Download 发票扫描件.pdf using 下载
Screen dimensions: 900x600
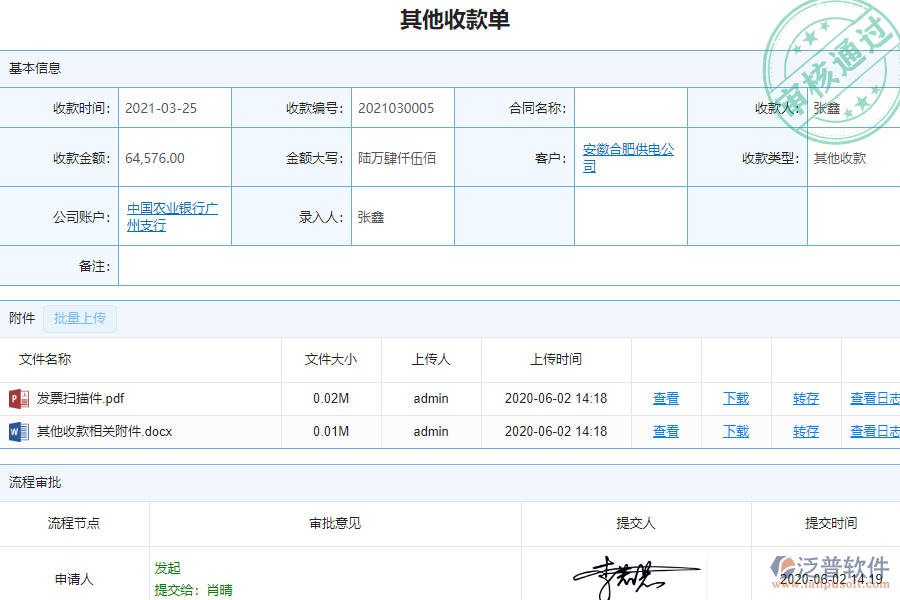tap(736, 398)
